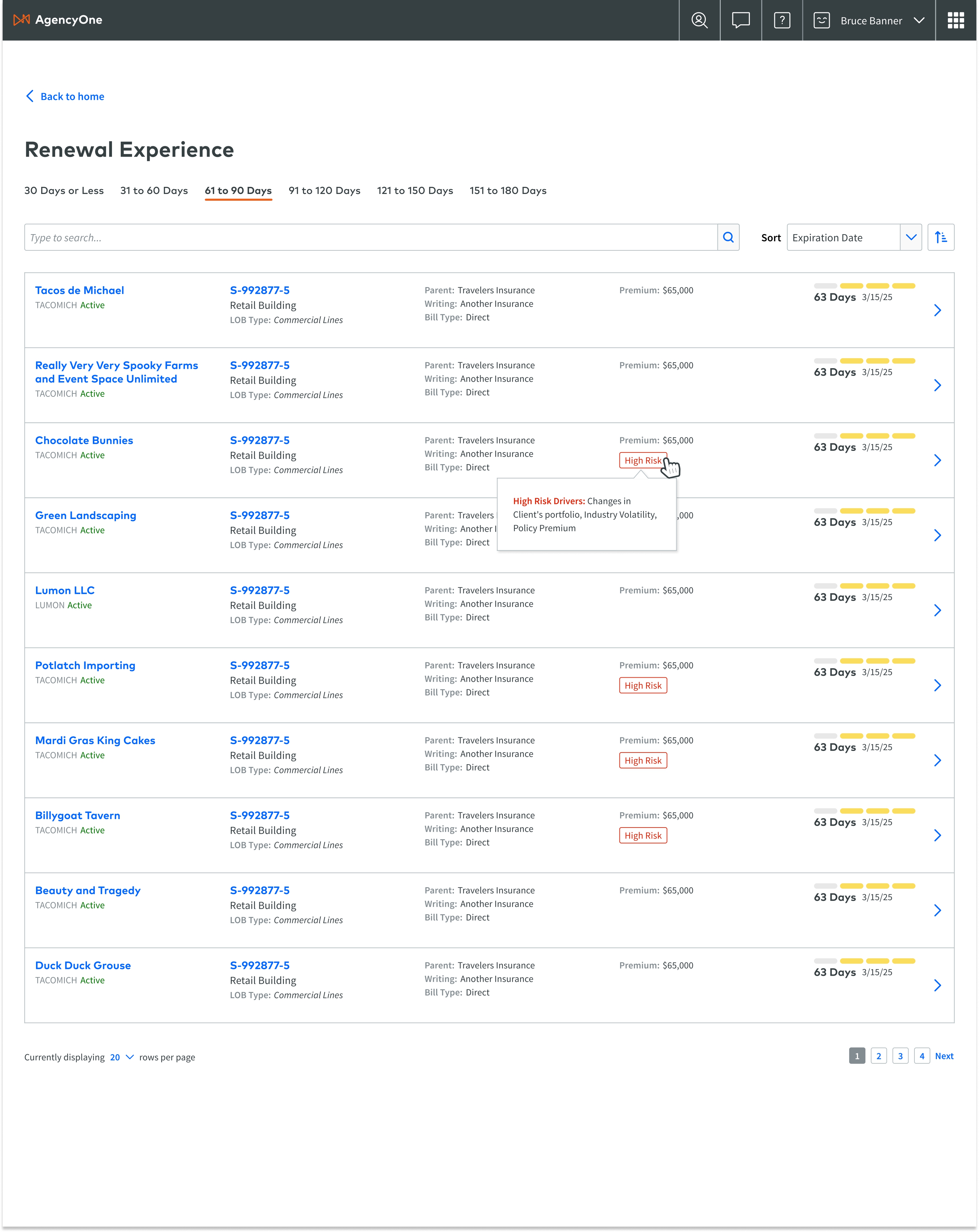Open the Lumon LLC account link

click(65, 590)
